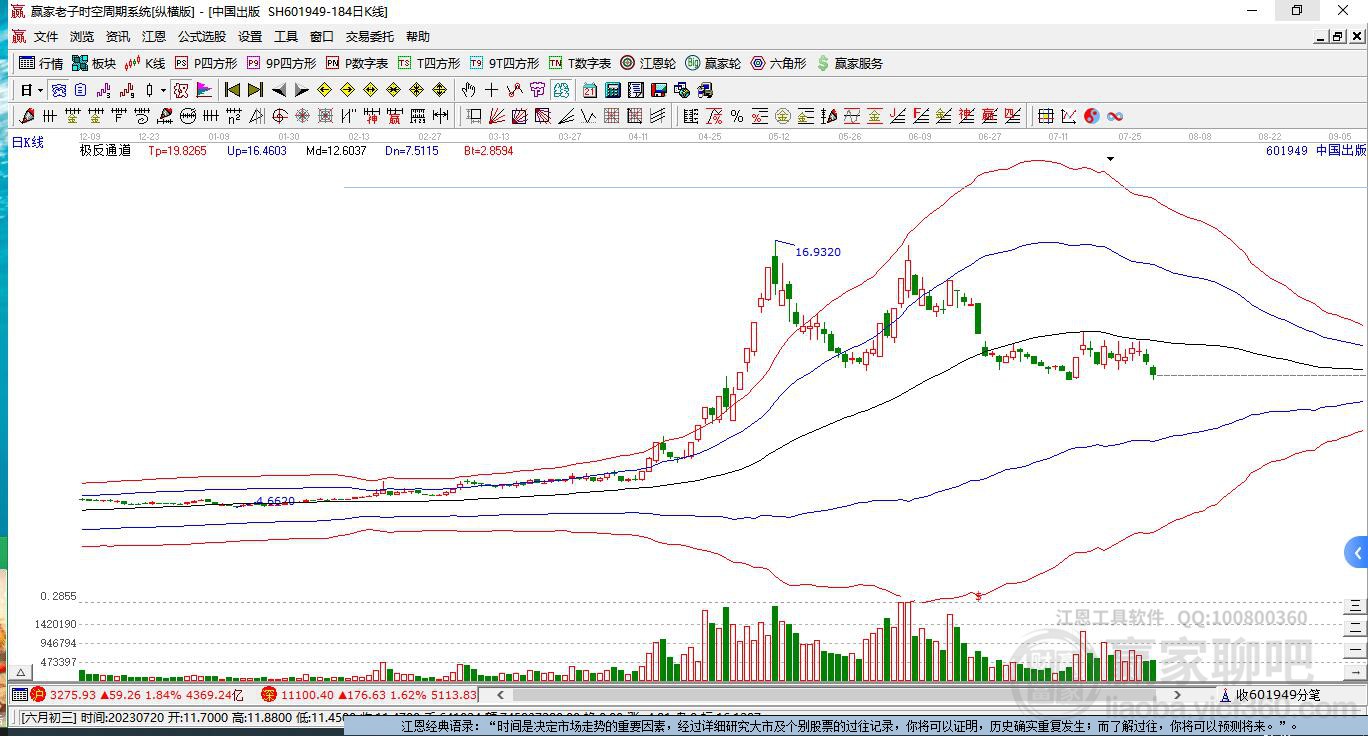The image size is (1368, 736).
Task: Select the Gann circle target tool
Action: point(280,116)
